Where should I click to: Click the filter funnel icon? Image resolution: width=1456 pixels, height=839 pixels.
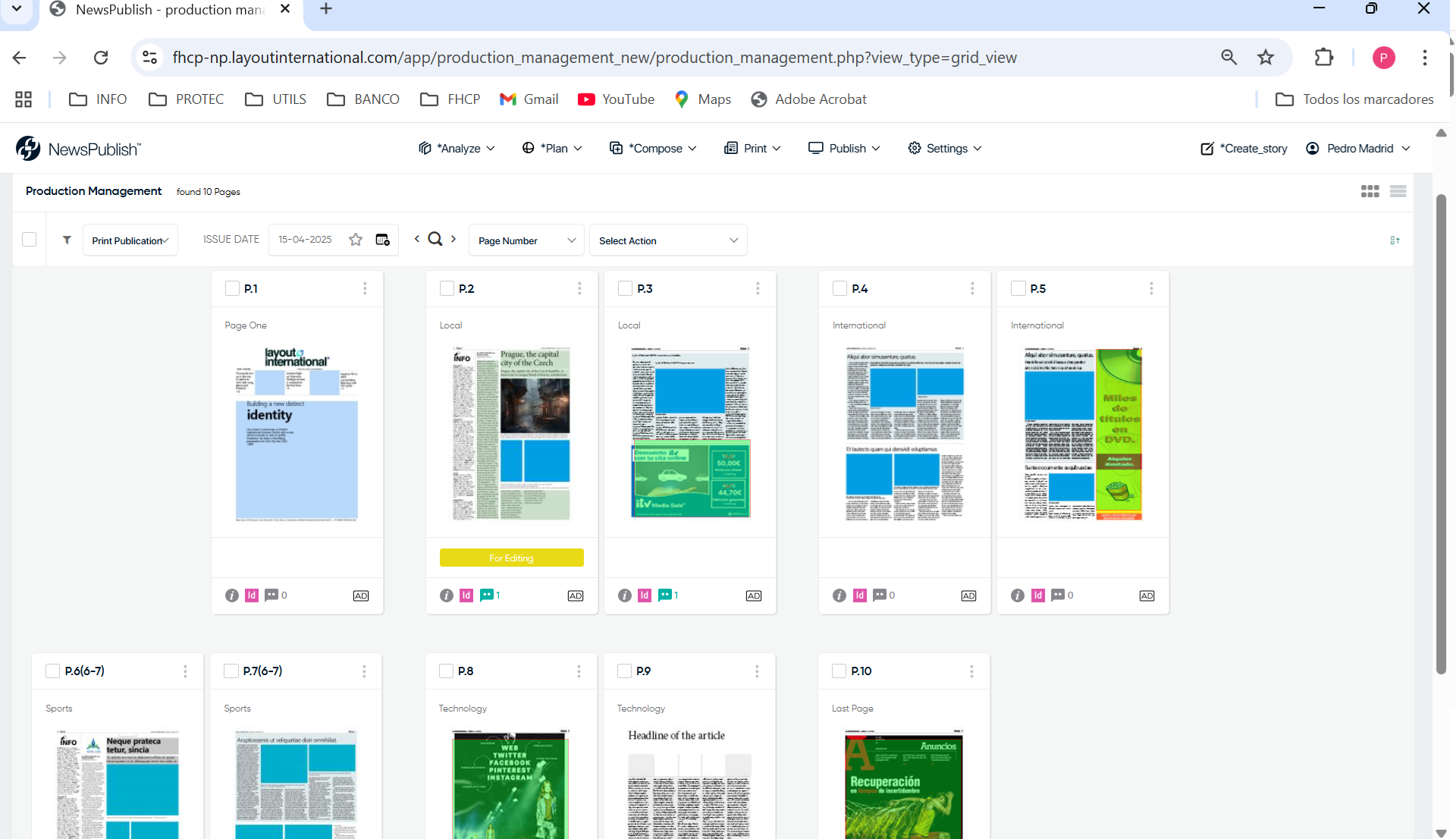(67, 240)
